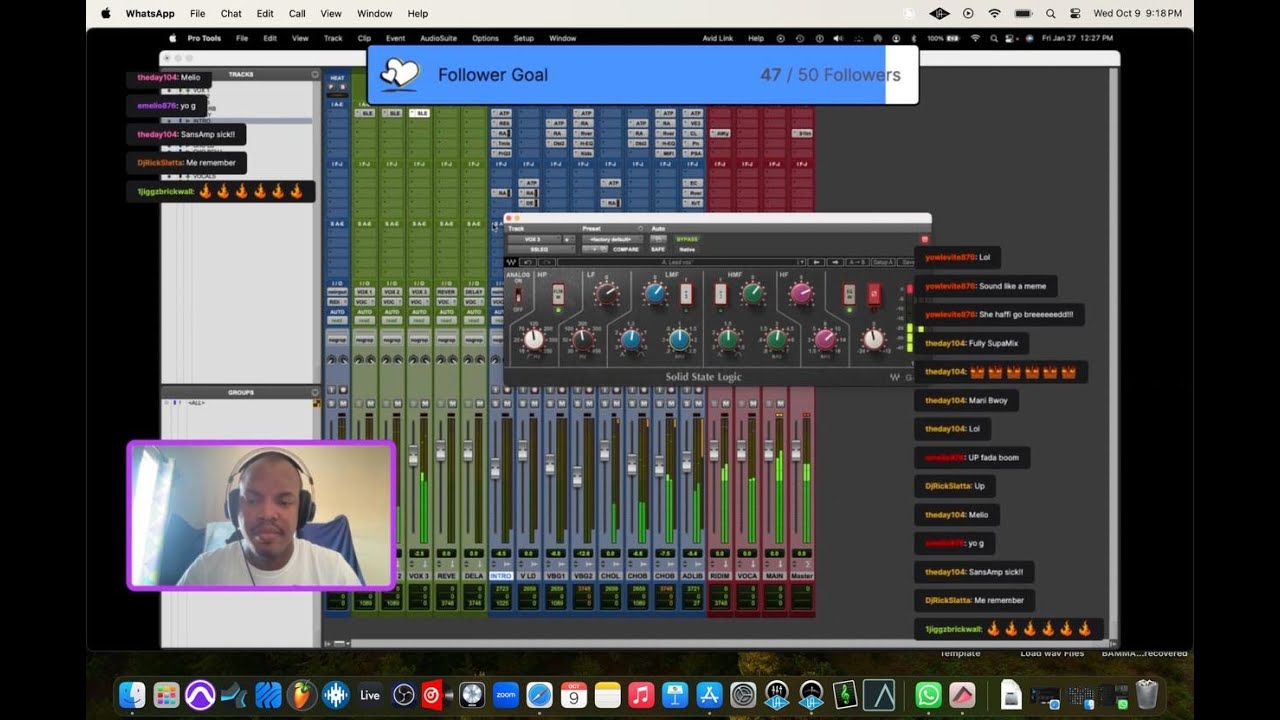Toggle the plugin BYPASS button
Screen dimensions: 1280x720
click(687, 239)
